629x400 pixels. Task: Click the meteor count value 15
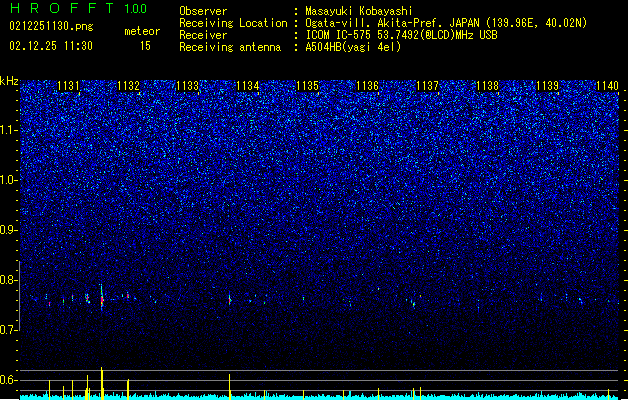[x=145, y=46]
